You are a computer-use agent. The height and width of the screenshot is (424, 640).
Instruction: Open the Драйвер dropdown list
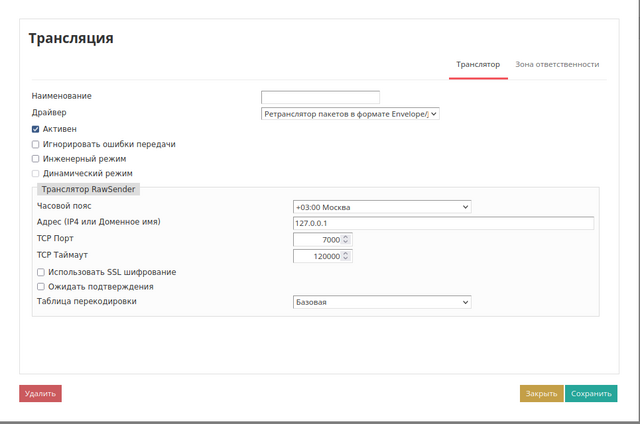[350, 114]
